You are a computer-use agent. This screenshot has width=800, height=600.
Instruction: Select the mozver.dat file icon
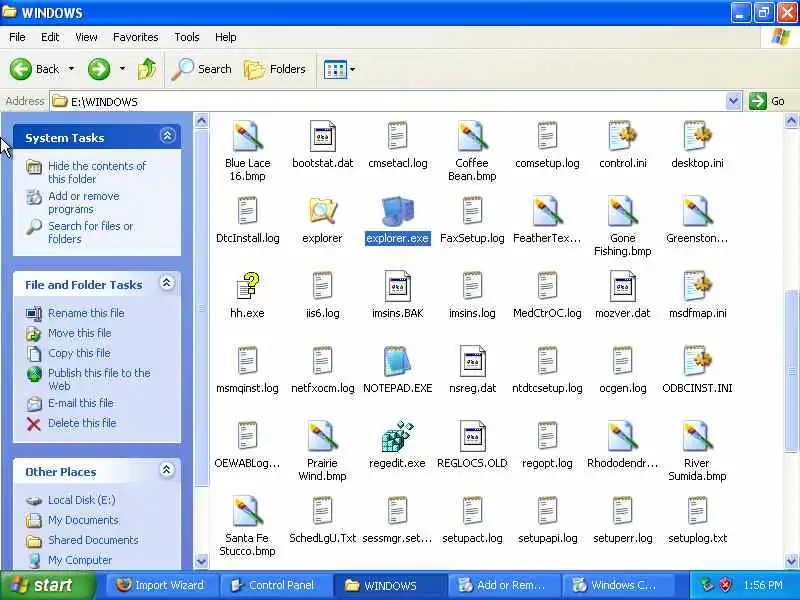pos(622,286)
